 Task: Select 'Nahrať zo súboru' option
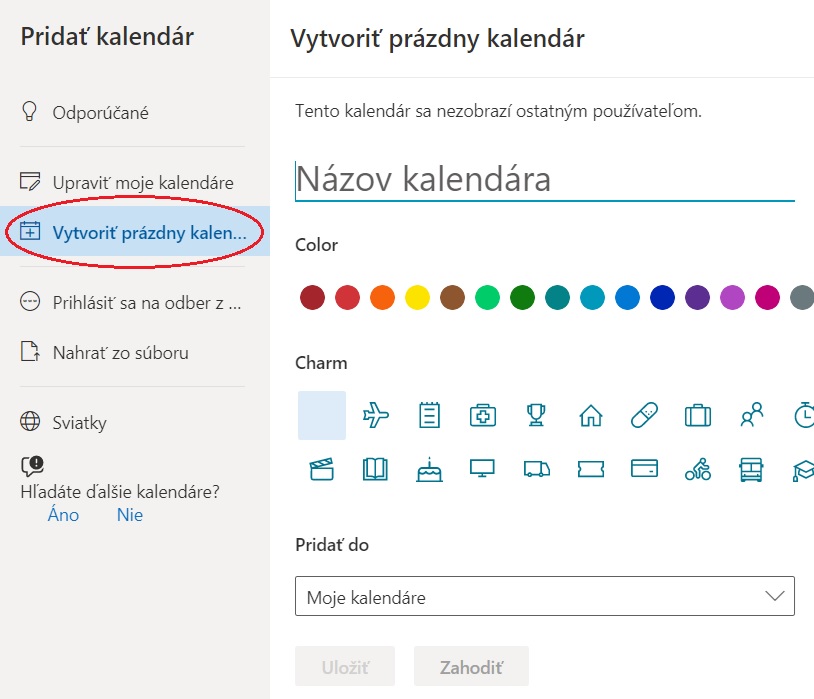tap(120, 352)
